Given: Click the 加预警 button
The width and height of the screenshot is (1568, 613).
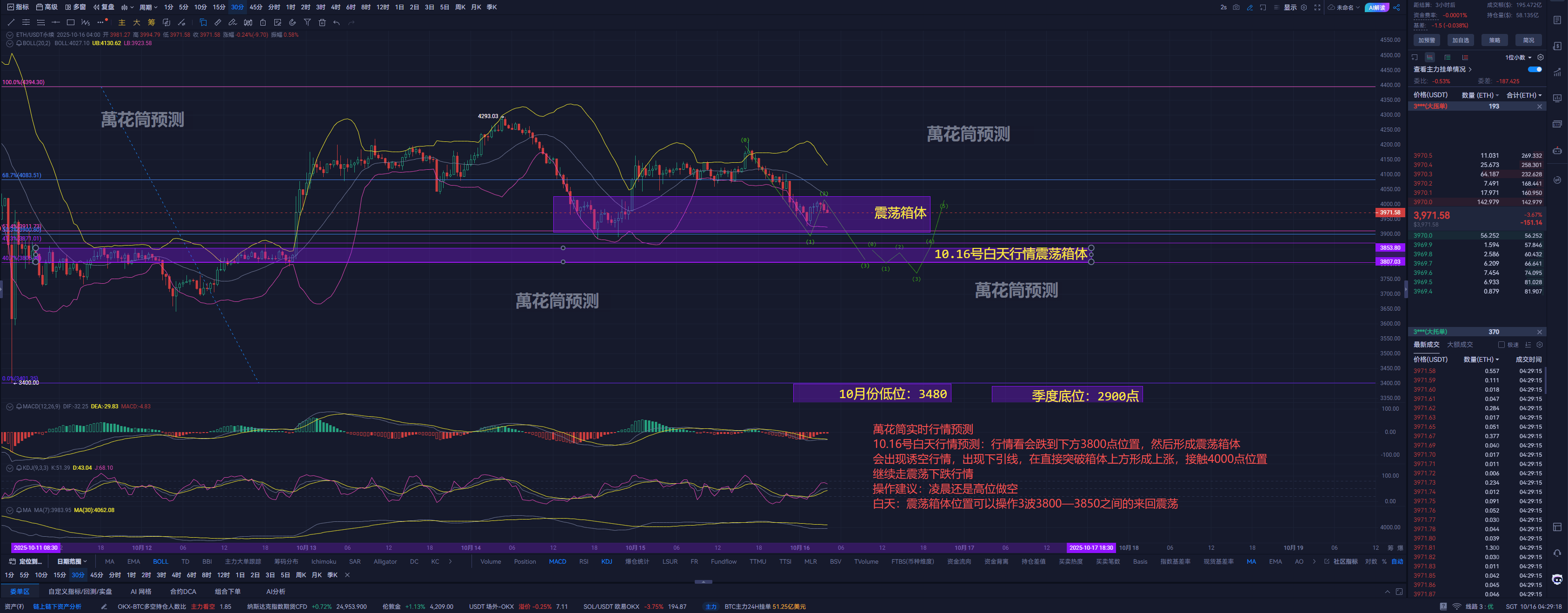Looking at the screenshot, I should pyautogui.click(x=1426, y=40).
